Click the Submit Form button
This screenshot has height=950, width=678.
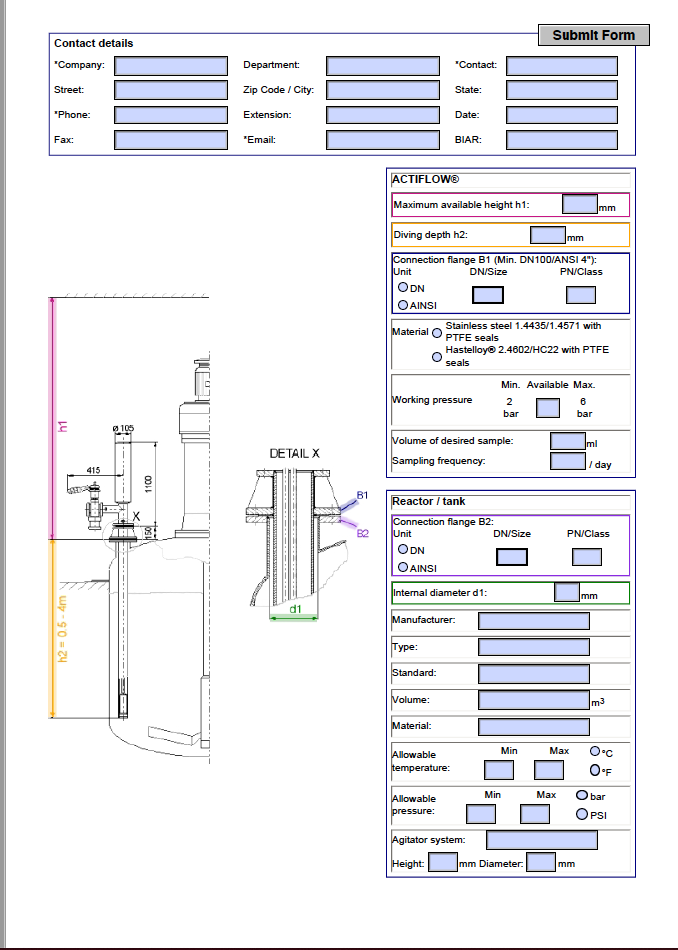pos(593,35)
